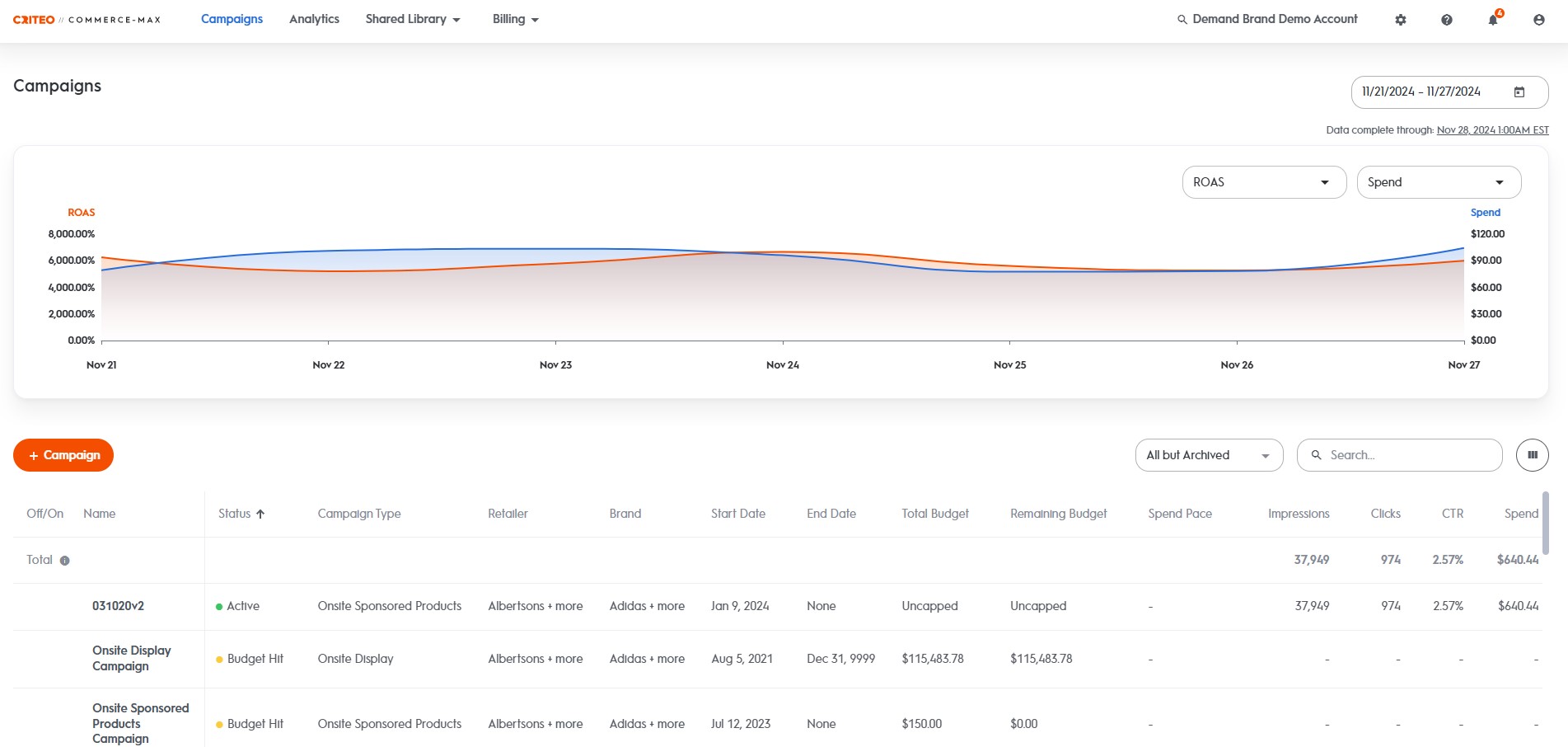Viewport: 1568px width, 747px height.
Task: Click the + Campaign button
Action: point(63,455)
